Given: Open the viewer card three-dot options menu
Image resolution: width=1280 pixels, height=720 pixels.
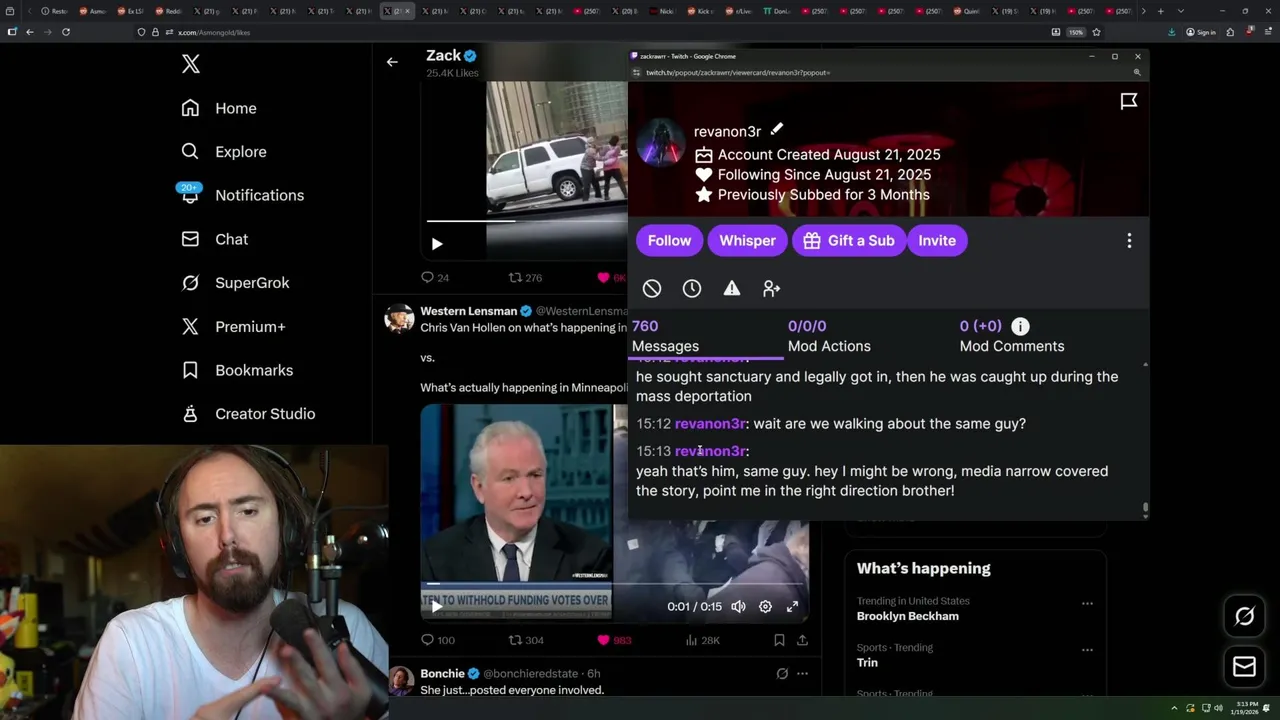Looking at the screenshot, I should point(1129,241).
